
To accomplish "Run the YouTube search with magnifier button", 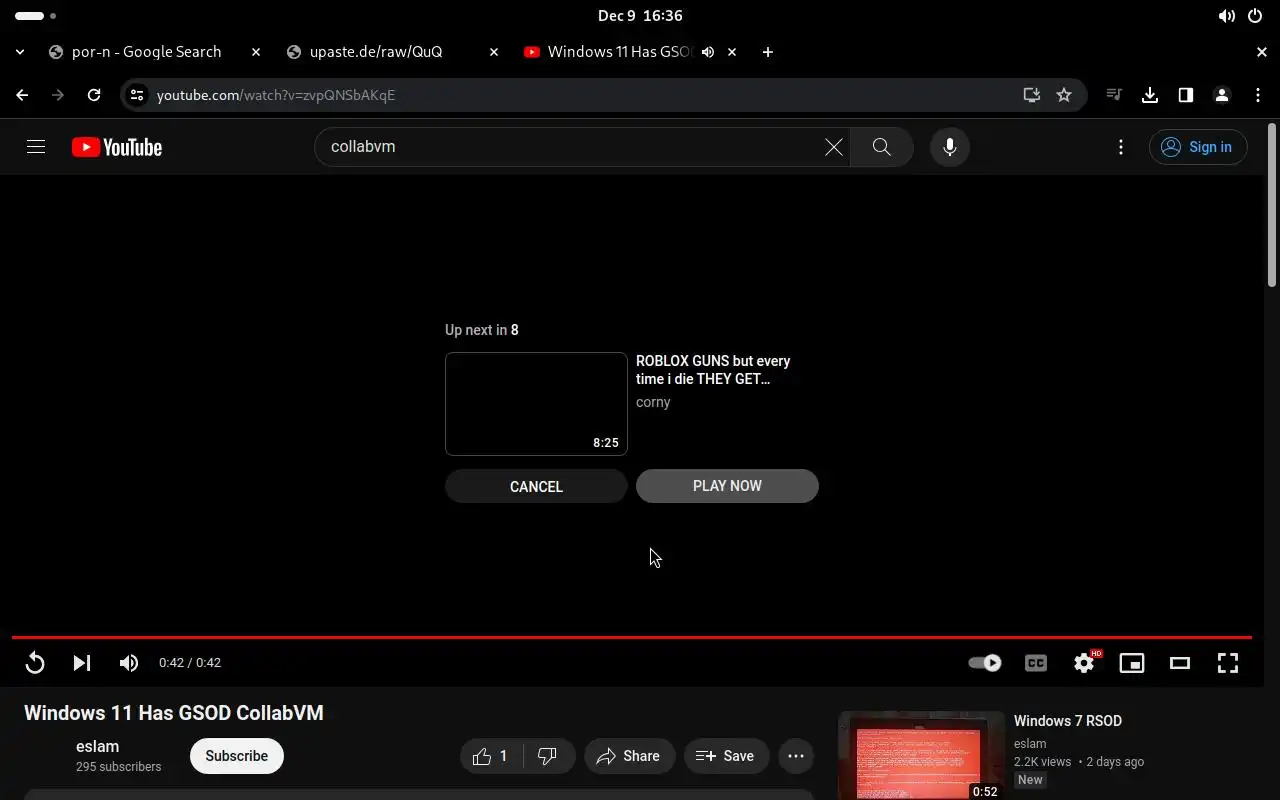I will point(881,147).
